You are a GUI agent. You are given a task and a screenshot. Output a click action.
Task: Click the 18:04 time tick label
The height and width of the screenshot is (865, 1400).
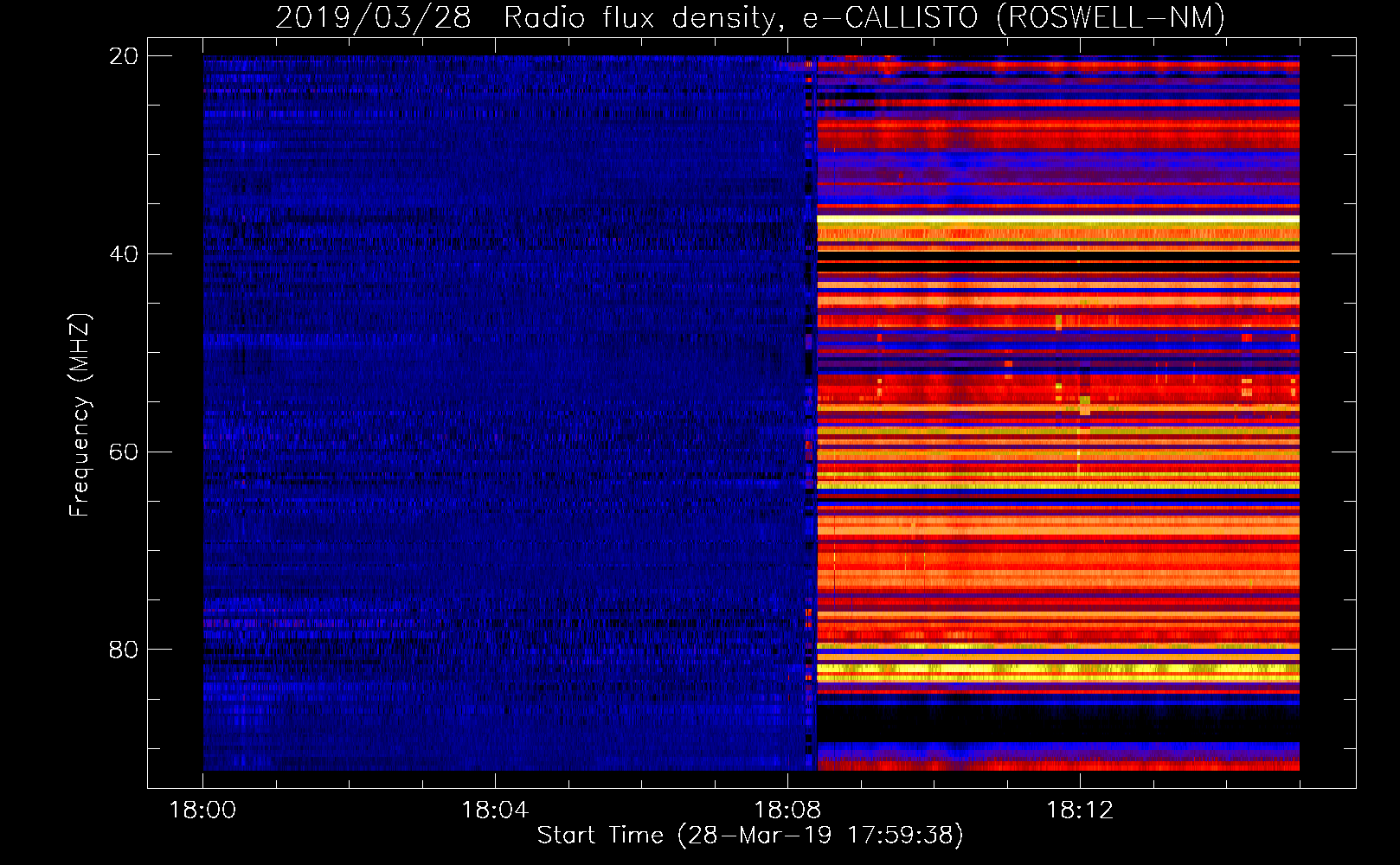495,811
